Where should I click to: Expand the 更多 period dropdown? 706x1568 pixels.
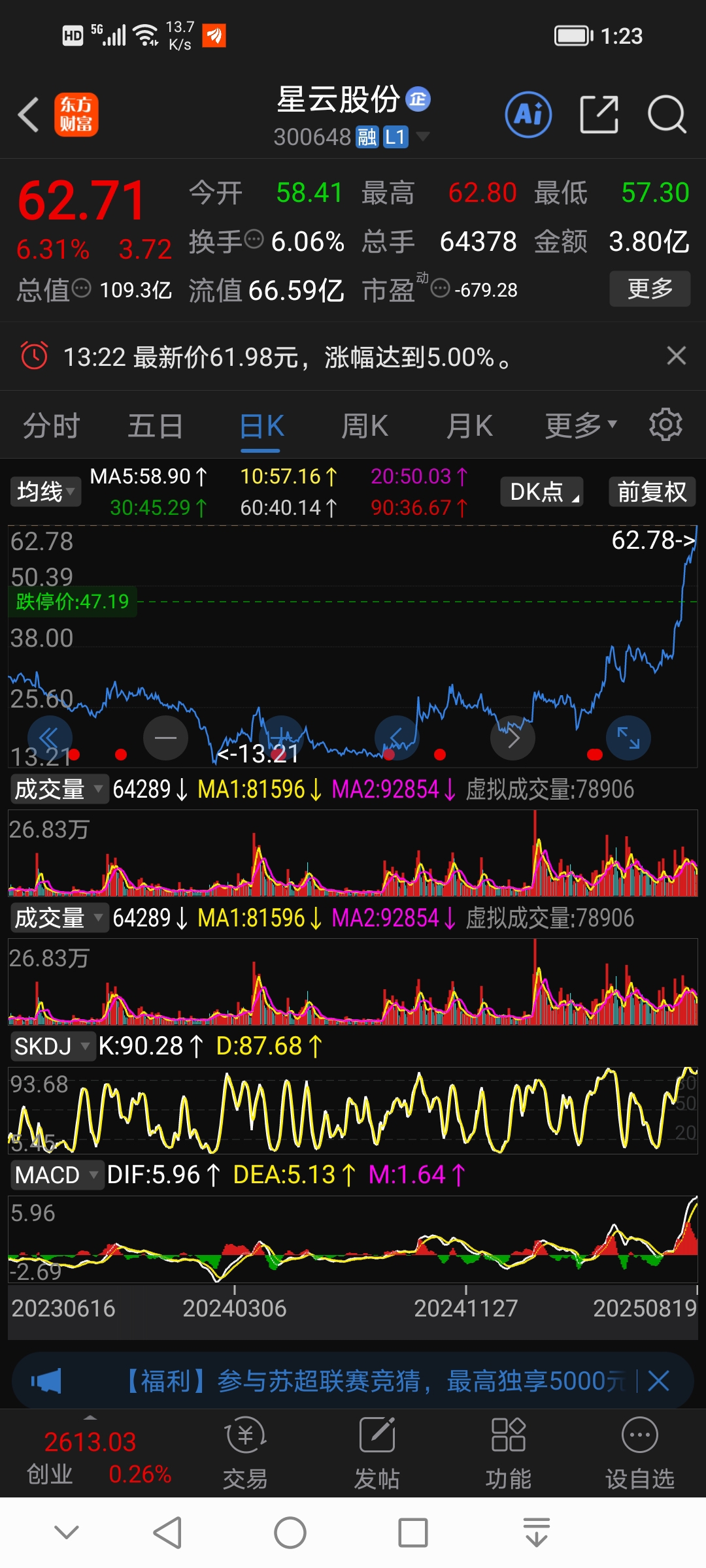pyautogui.click(x=580, y=426)
